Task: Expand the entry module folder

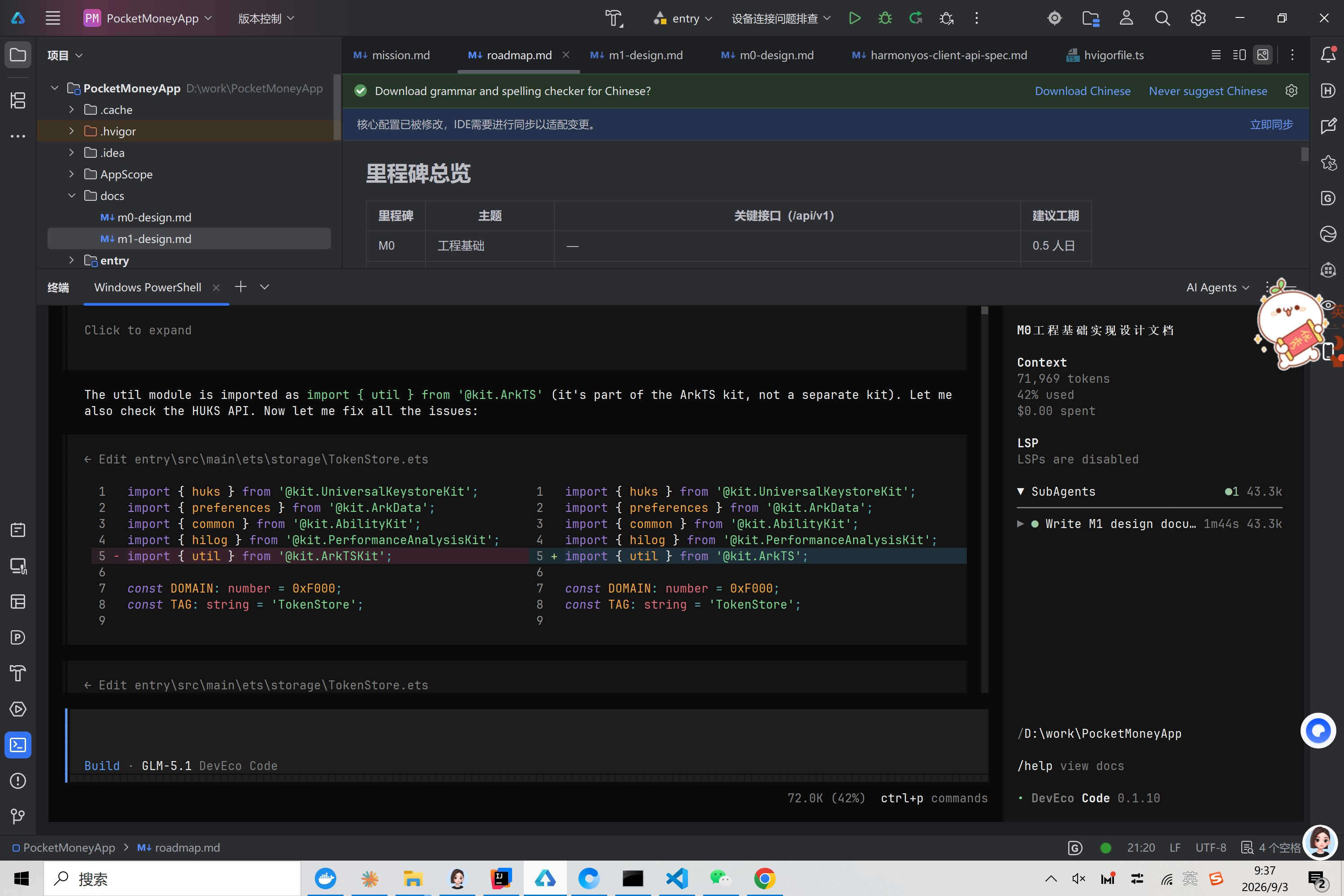Action: click(71, 260)
